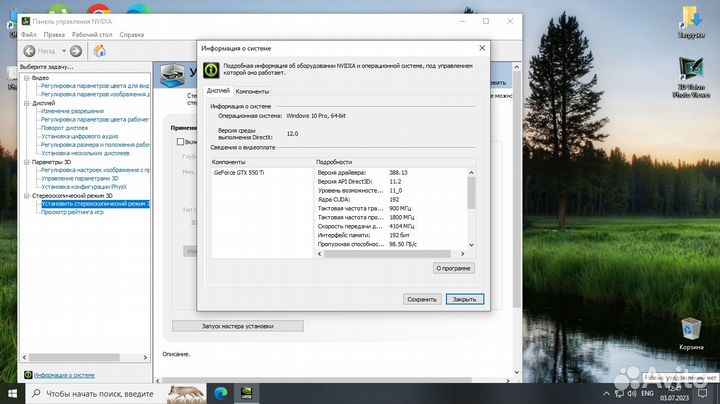Image resolution: width=720 pixels, height=404 pixels.
Task: Open the Справка menu
Action: tap(132, 34)
